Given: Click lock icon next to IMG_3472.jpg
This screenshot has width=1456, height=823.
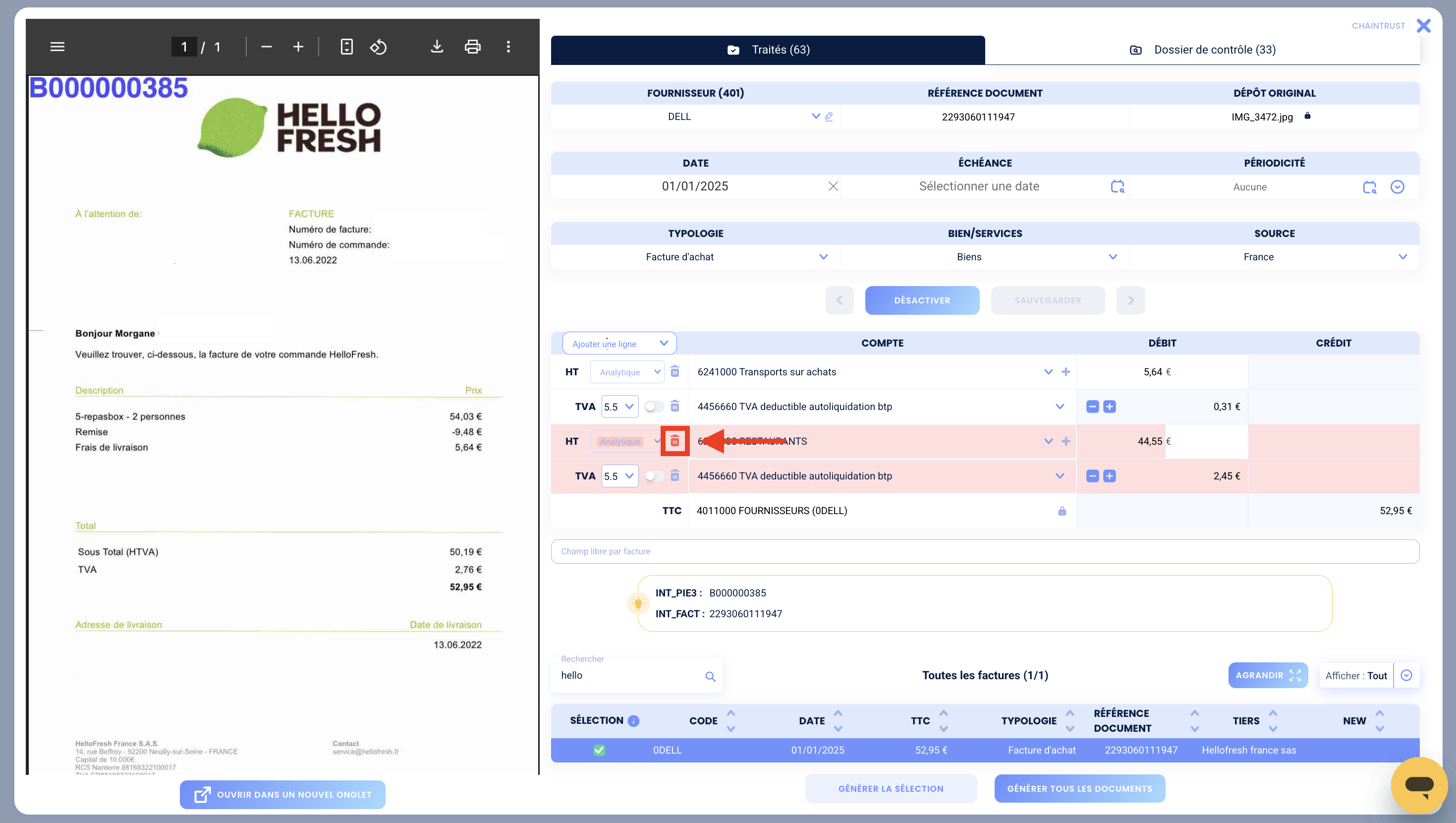Looking at the screenshot, I should coord(1307,116).
